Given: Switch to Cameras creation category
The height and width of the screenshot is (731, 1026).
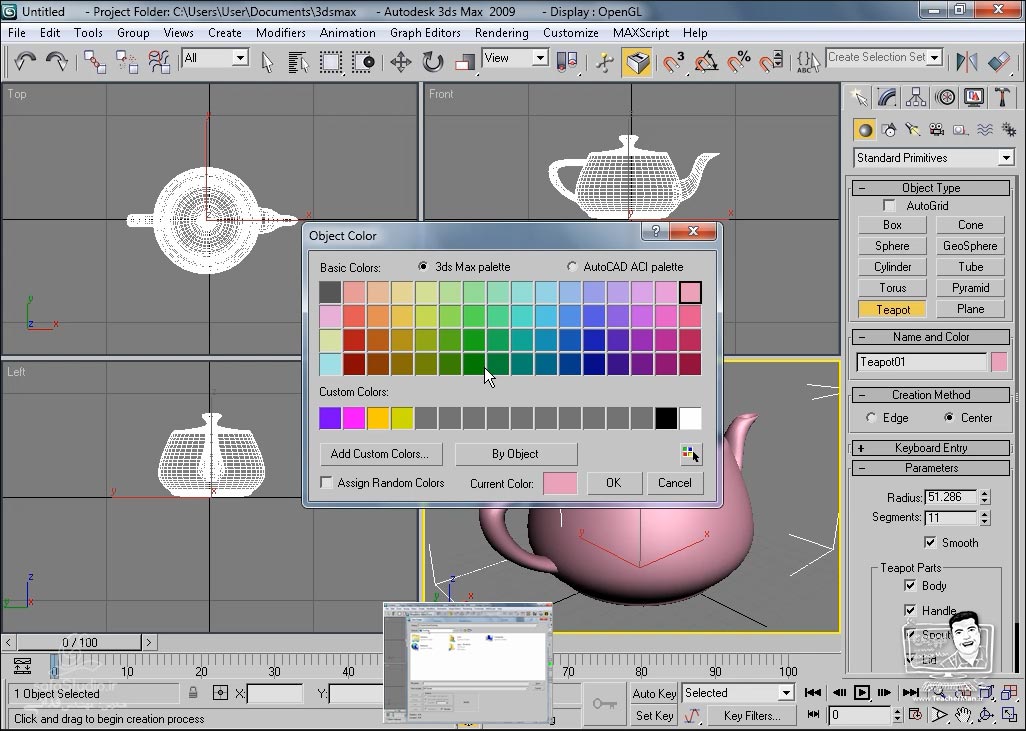Looking at the screenshot, I should click(937, 130).
